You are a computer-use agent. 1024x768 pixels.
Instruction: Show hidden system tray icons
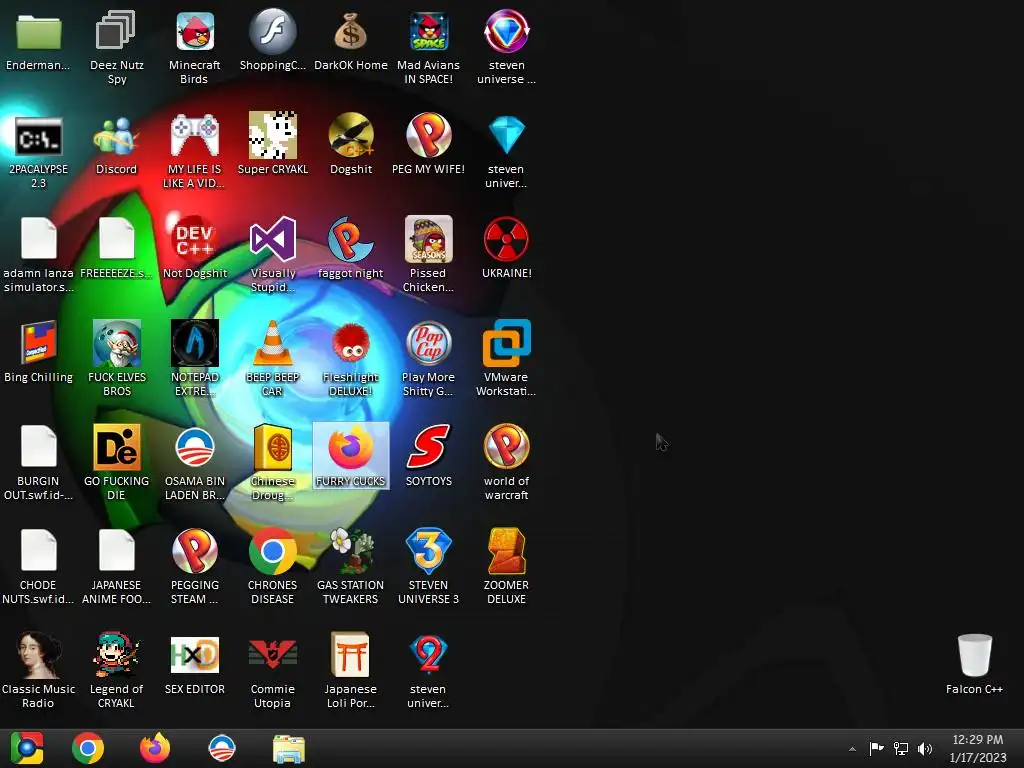tap(852, 749)
